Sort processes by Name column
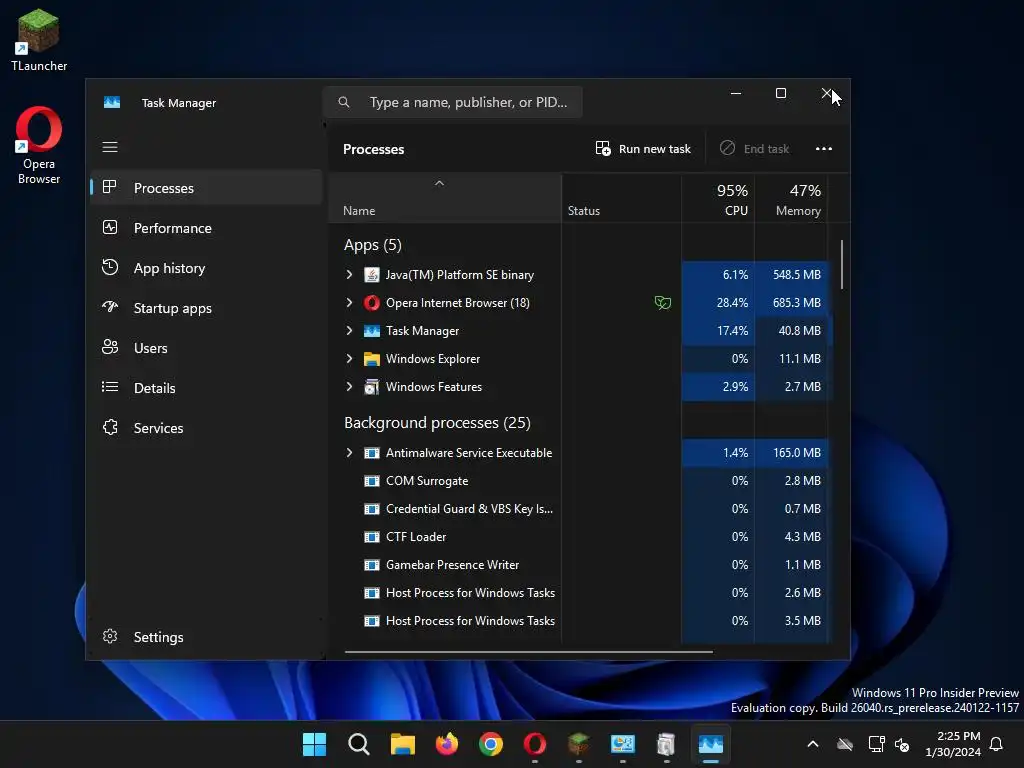The image size is (1024, 768). [445, 199]
